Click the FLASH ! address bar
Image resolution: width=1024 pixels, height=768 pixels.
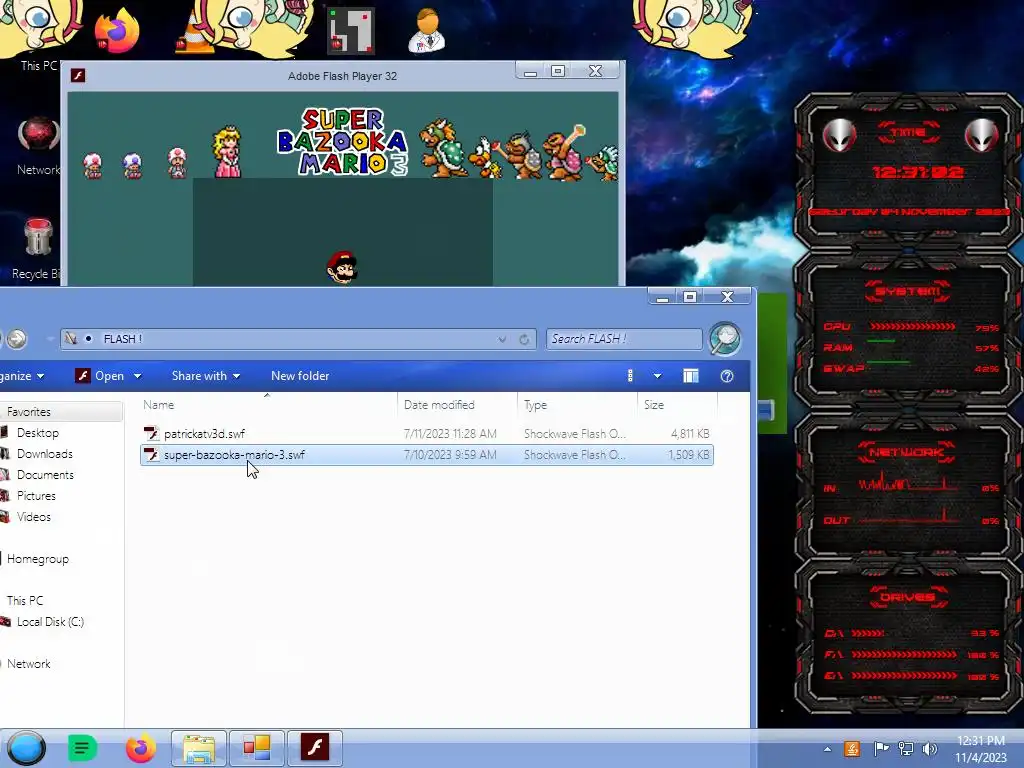pos(298,339)
